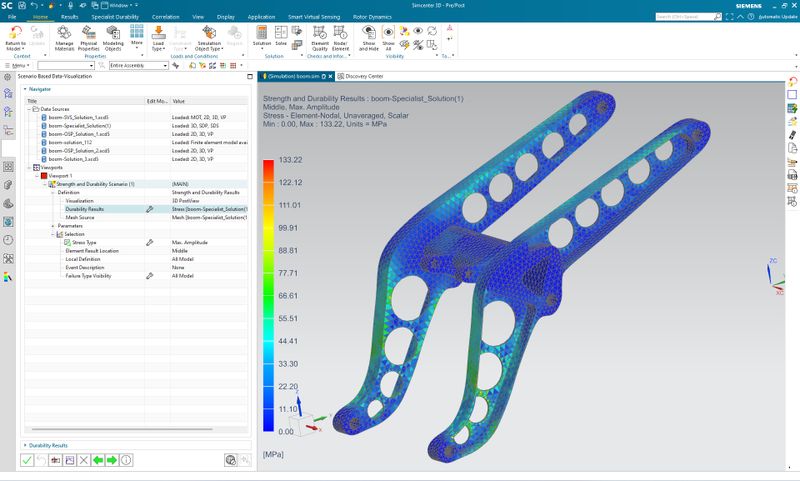Click the XYZ orientation triad in viewport
The image size is (800, 481).
click(308, 416)
